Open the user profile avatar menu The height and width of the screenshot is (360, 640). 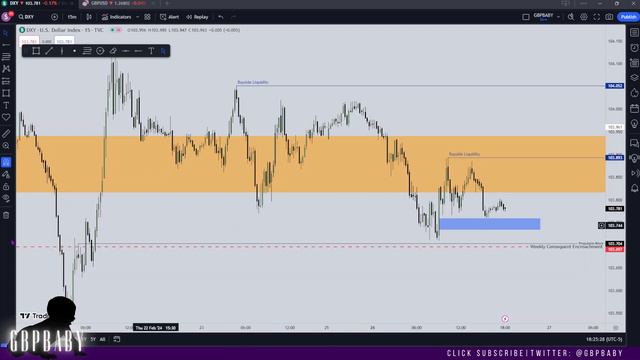(x=7, y=17)
